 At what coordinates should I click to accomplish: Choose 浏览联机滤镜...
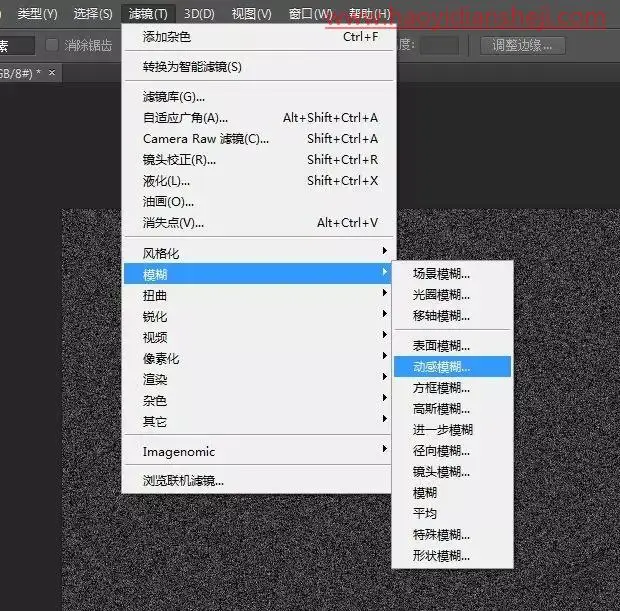258,480
